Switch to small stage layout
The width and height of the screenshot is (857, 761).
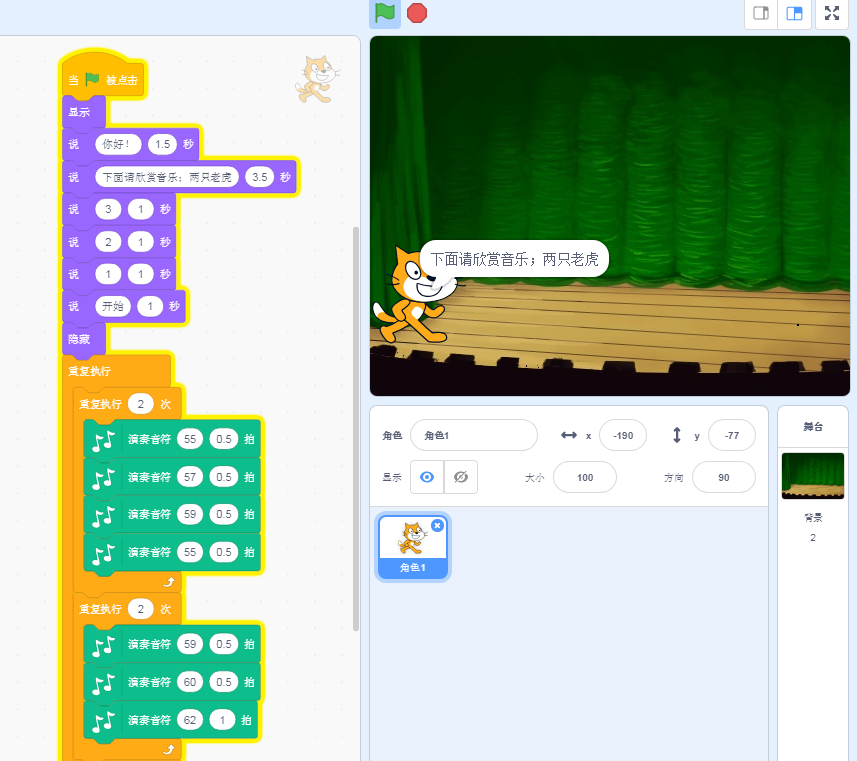coord(761,13)
